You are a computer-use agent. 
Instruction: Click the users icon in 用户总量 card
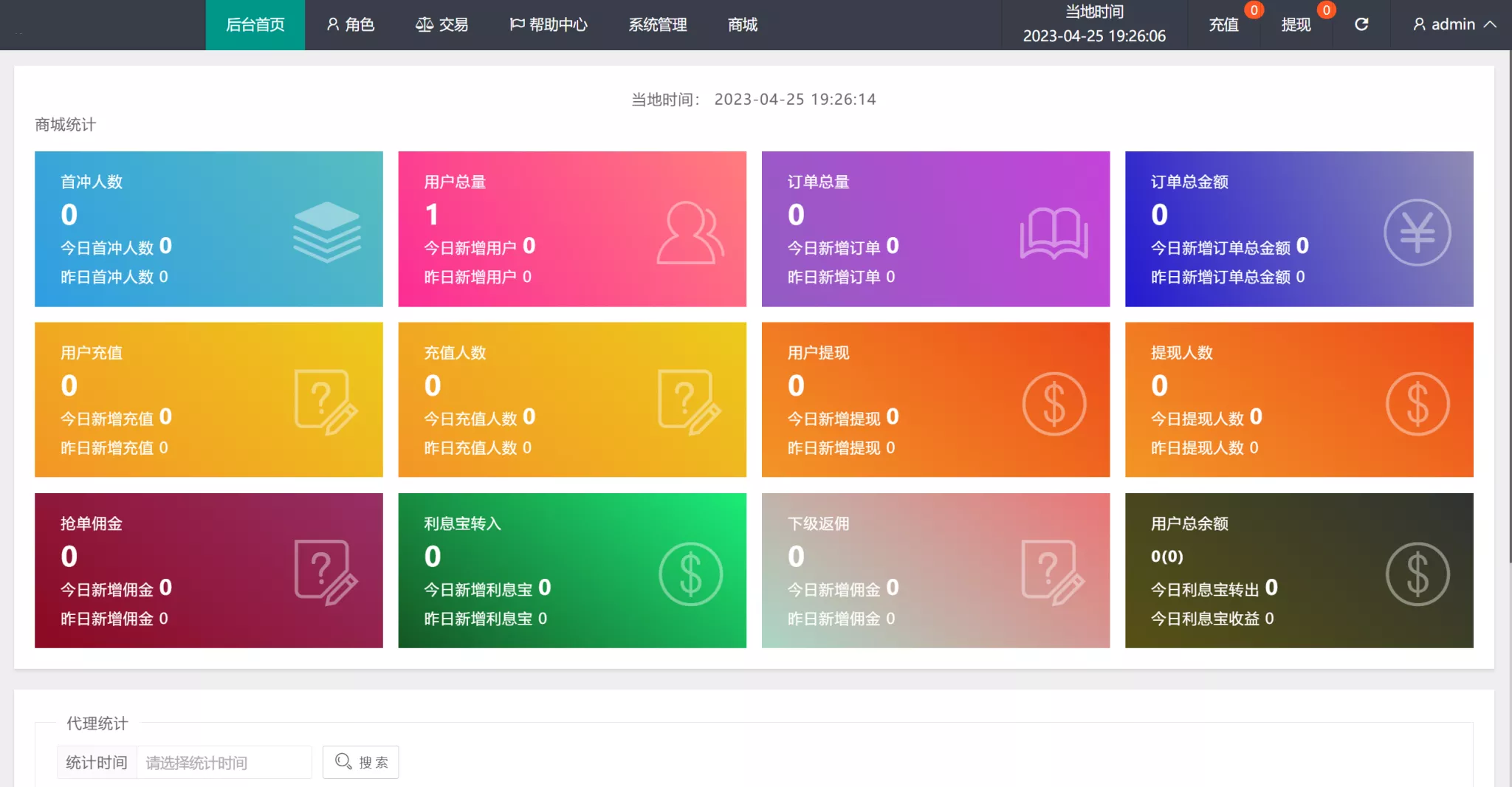(690, 233)
